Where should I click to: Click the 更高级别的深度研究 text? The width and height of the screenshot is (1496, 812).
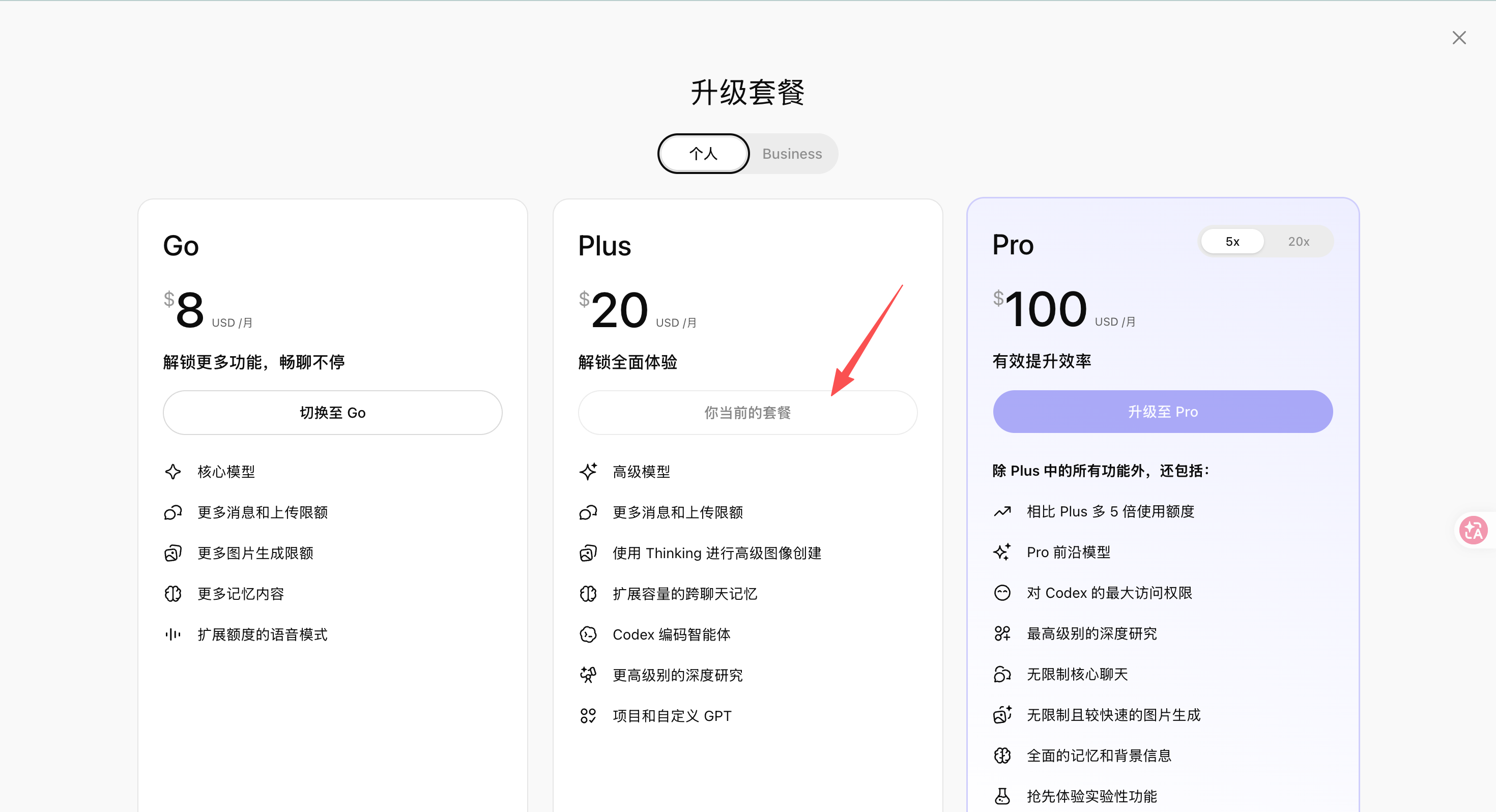point(678,675)
